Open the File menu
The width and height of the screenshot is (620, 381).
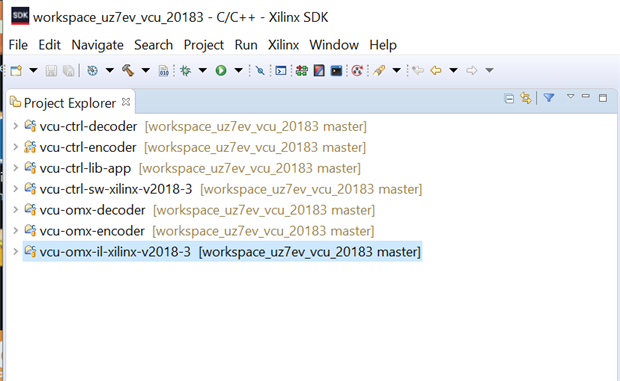(18, 45)
